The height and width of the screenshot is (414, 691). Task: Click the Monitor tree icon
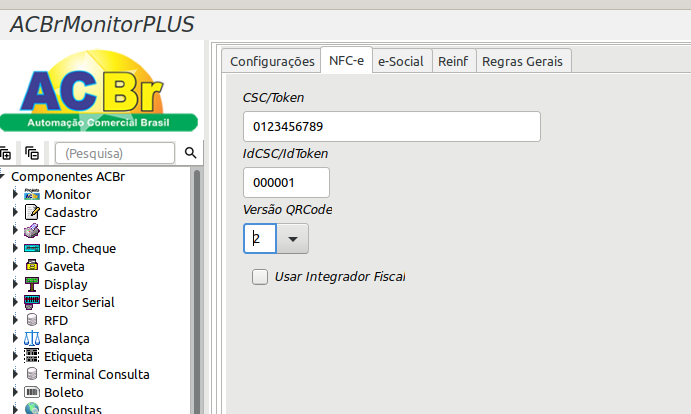pyautogui.click(x=32, y=194)
